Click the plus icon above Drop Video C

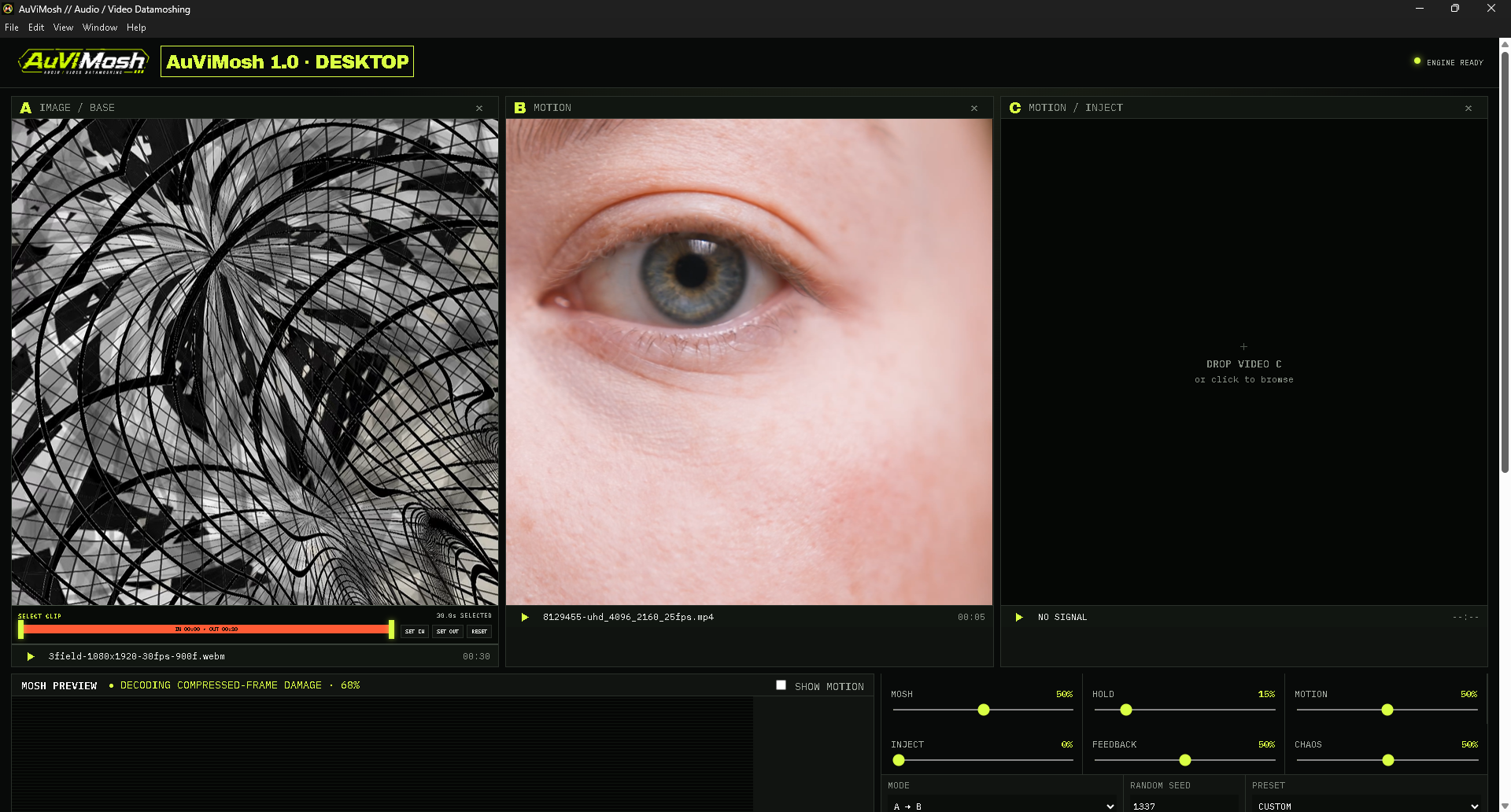[x=1243, y=347]
